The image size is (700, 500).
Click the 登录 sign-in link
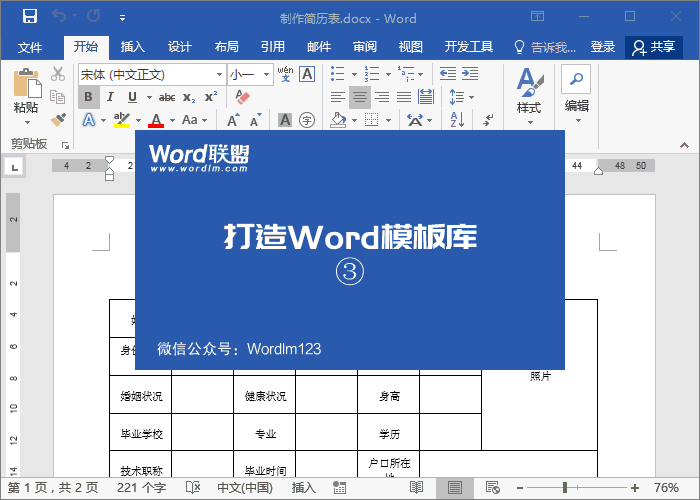(x=603, y=47)
